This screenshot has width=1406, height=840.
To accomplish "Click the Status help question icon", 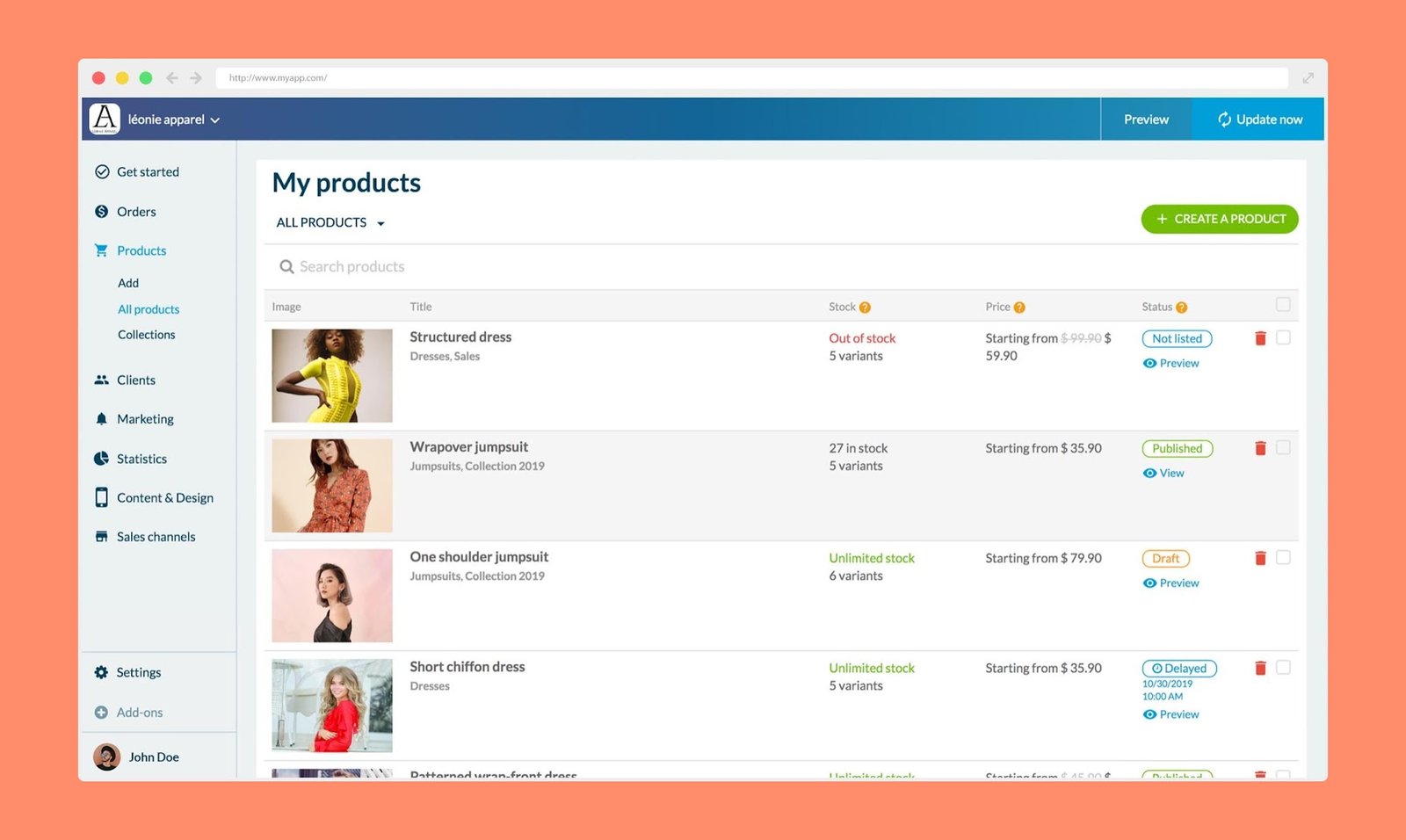I will pyautogui.click(x=1181, y=308).
